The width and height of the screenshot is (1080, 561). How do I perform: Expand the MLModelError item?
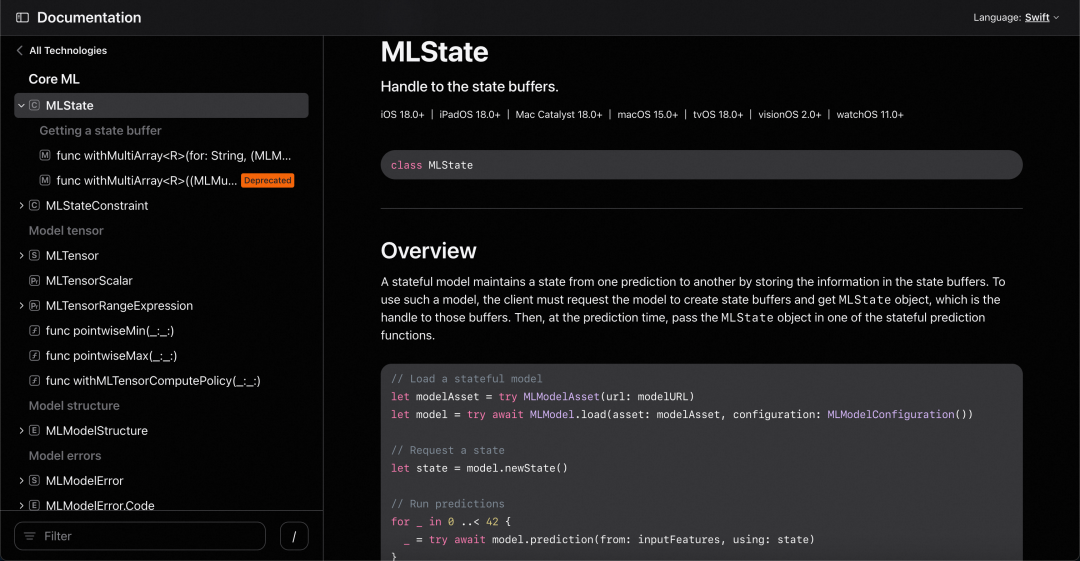click(21, 480)
